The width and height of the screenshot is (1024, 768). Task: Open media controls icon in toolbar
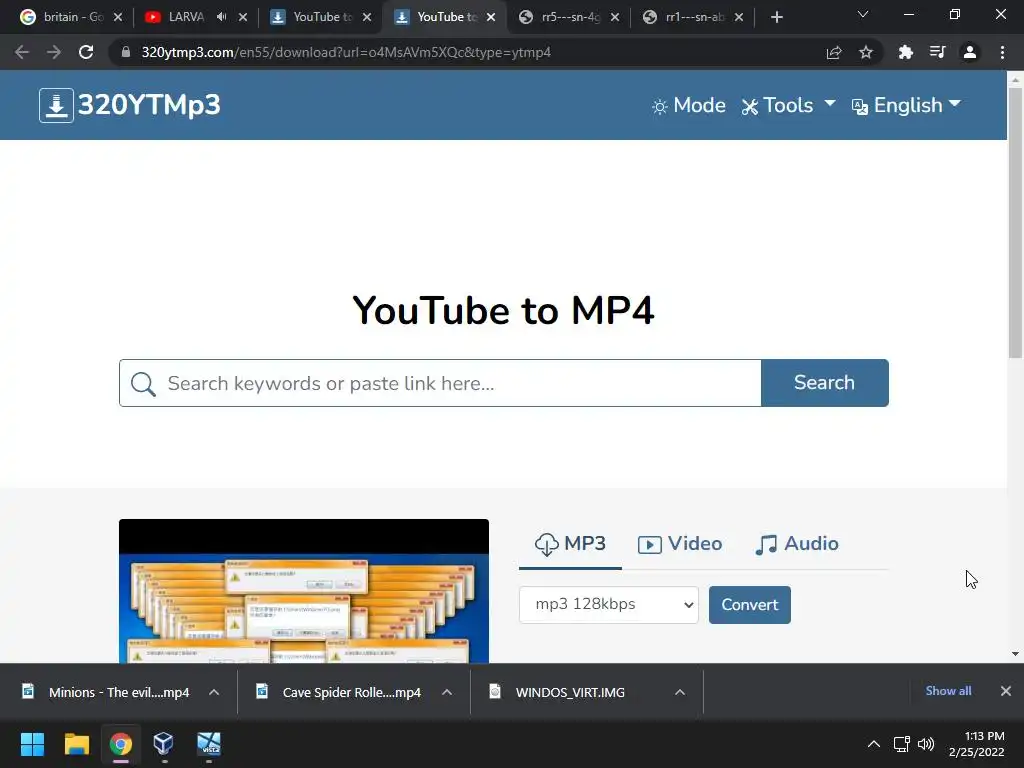(x=937, y=52)
